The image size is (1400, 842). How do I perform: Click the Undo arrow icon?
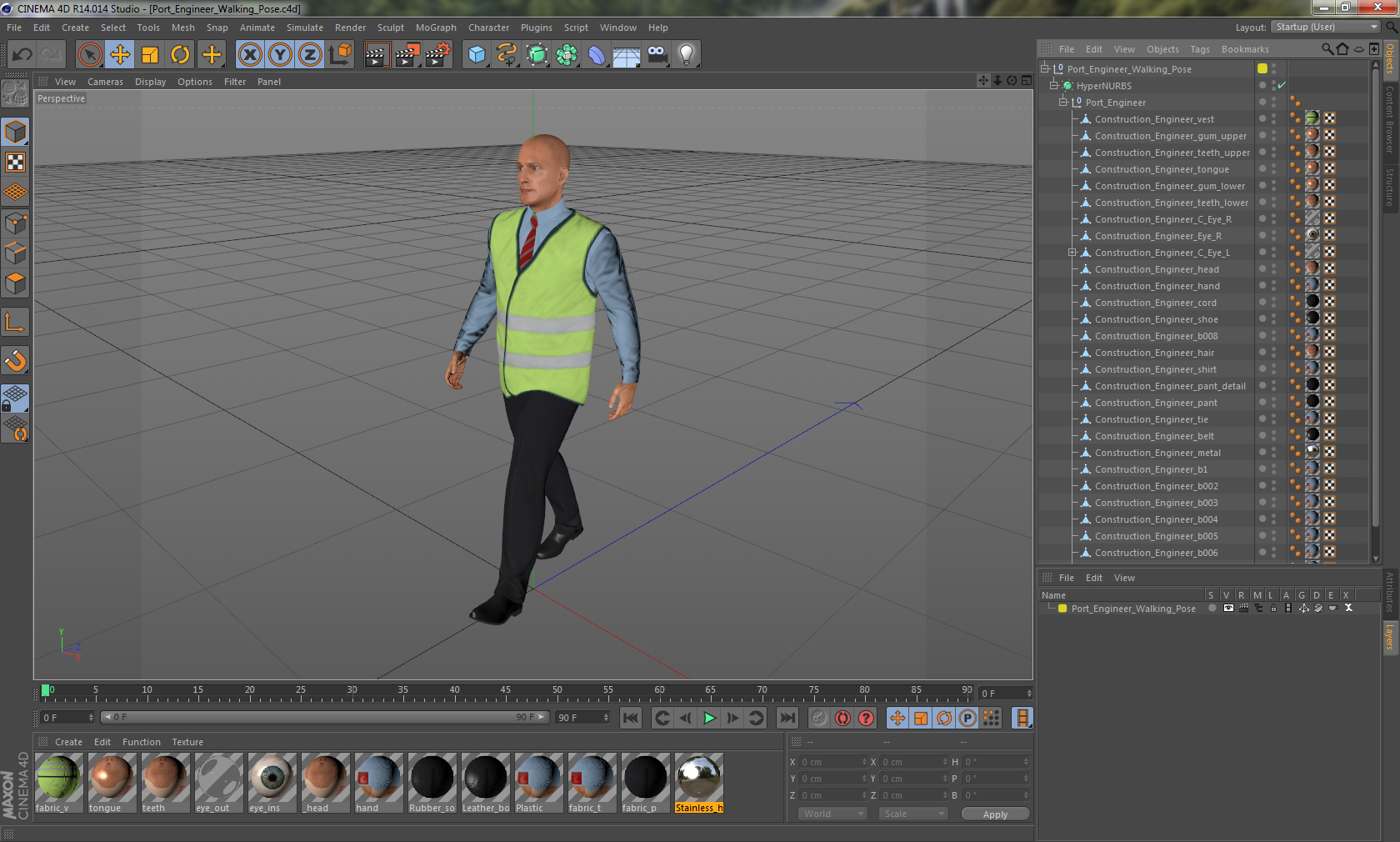[x=22, y=55]
